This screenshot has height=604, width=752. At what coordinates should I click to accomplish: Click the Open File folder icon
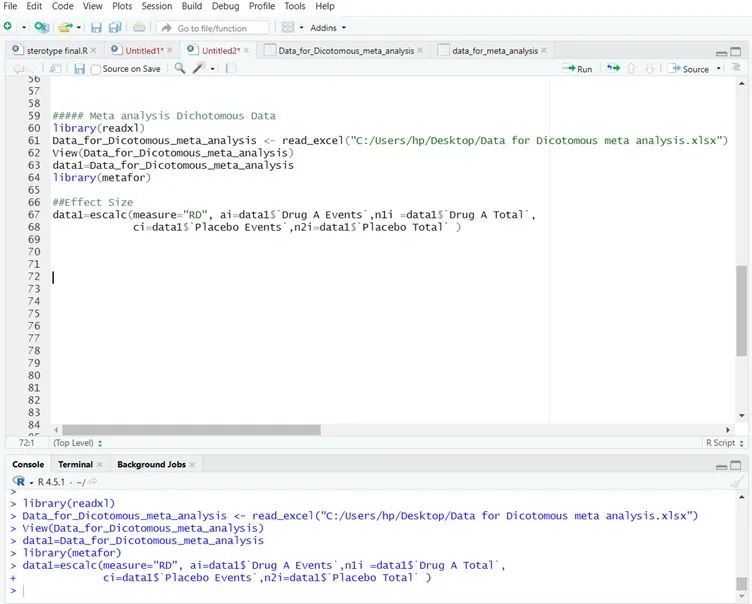(65, 27)
